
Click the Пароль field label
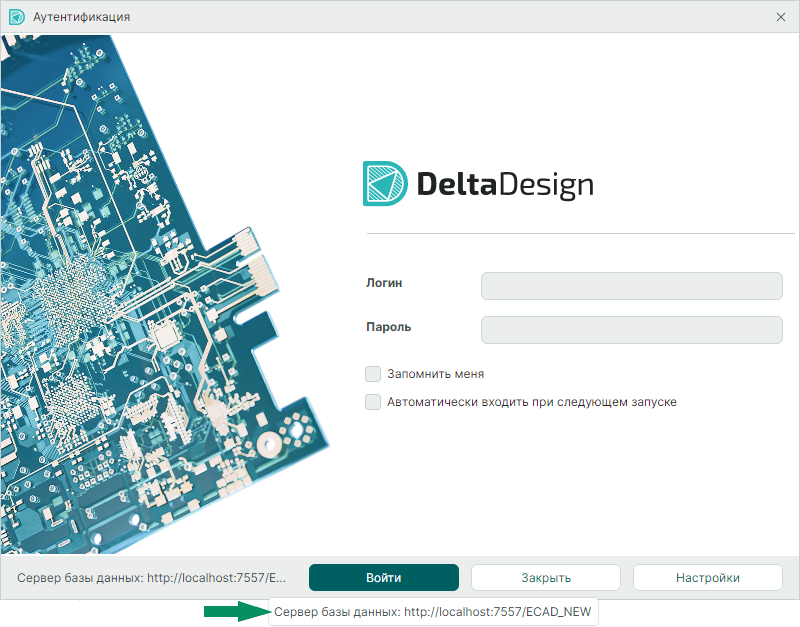tap(389, 327)
